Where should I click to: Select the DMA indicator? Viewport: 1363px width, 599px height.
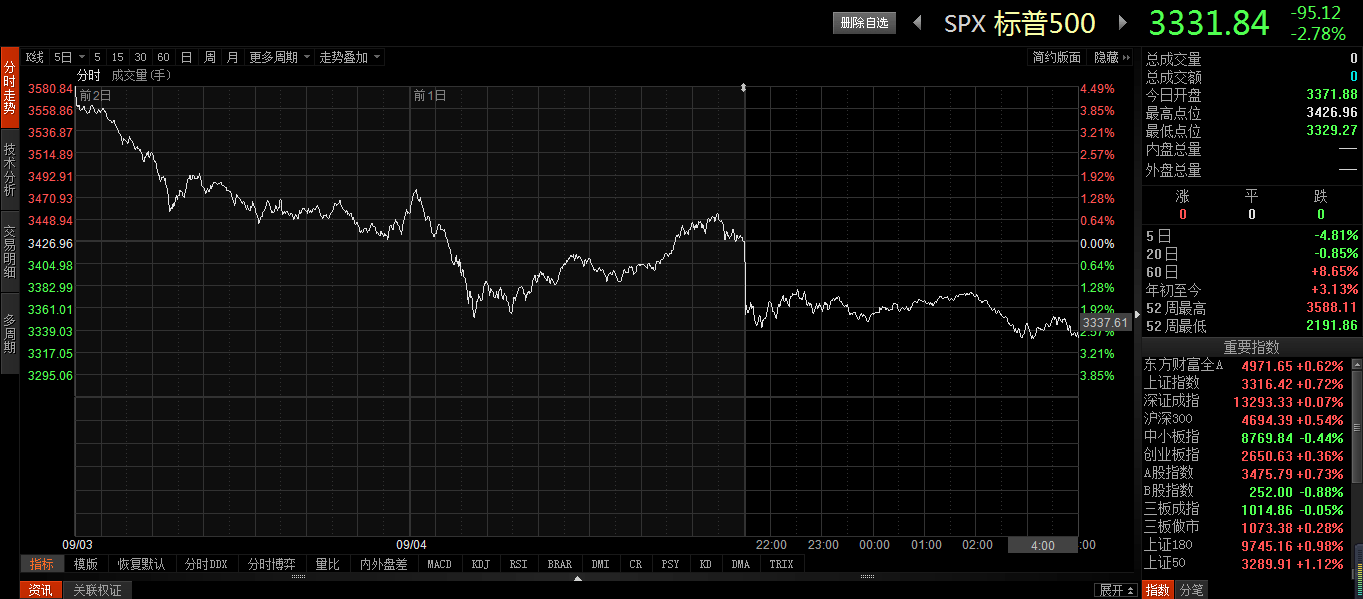coord(739,563)
